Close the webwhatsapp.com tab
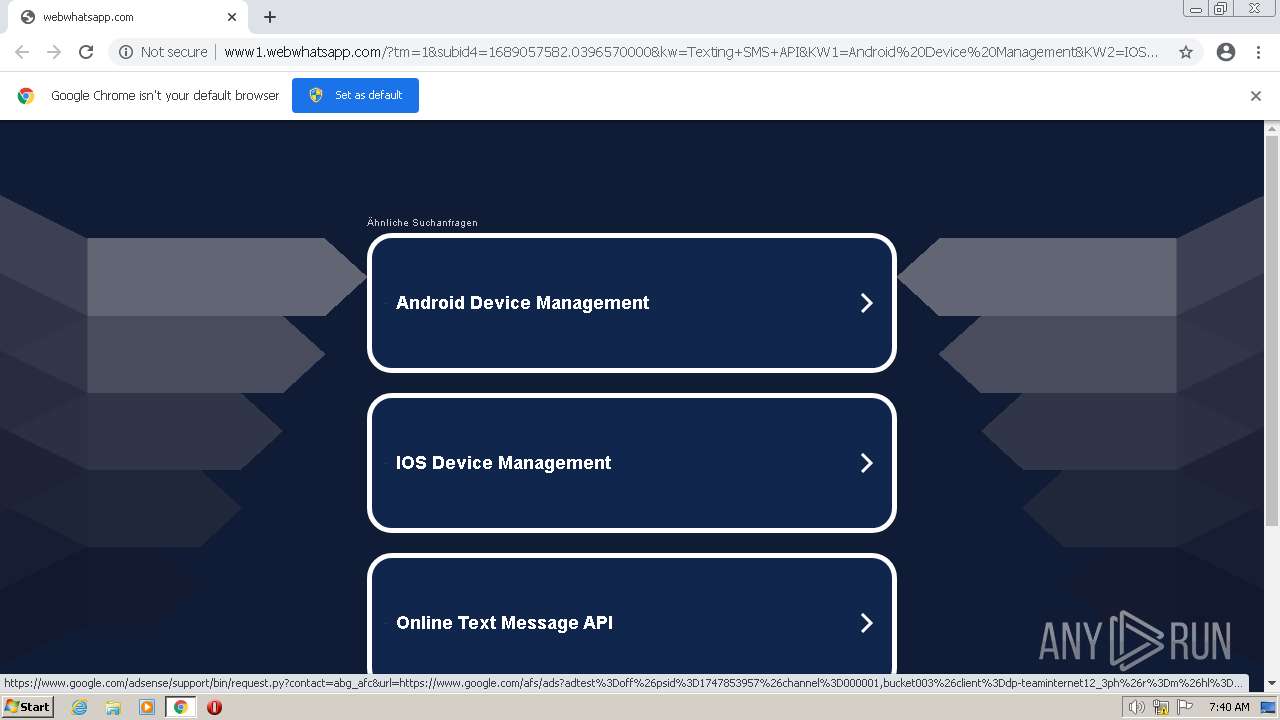 (x=232, y=17)
